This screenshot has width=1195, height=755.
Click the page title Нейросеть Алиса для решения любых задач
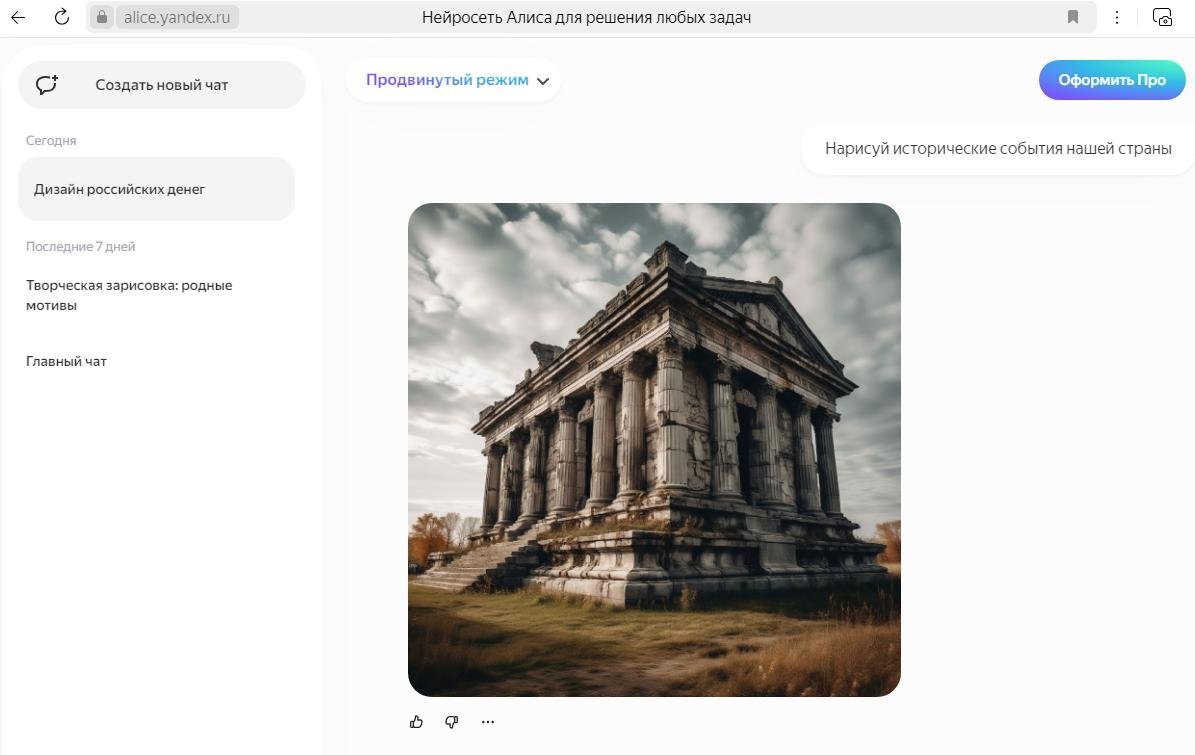pos(586,17)
